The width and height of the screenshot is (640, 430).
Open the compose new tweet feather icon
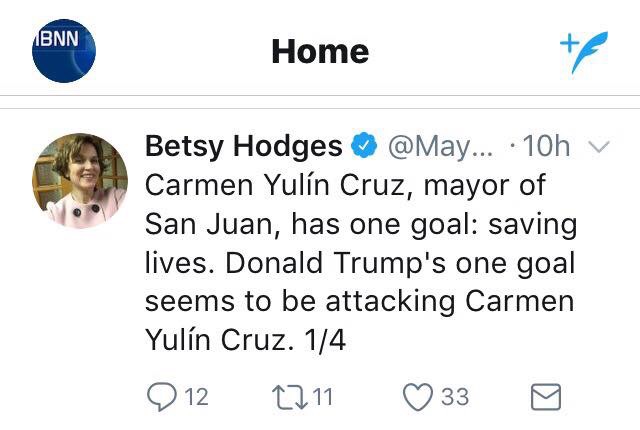click(x=583, y=50)
